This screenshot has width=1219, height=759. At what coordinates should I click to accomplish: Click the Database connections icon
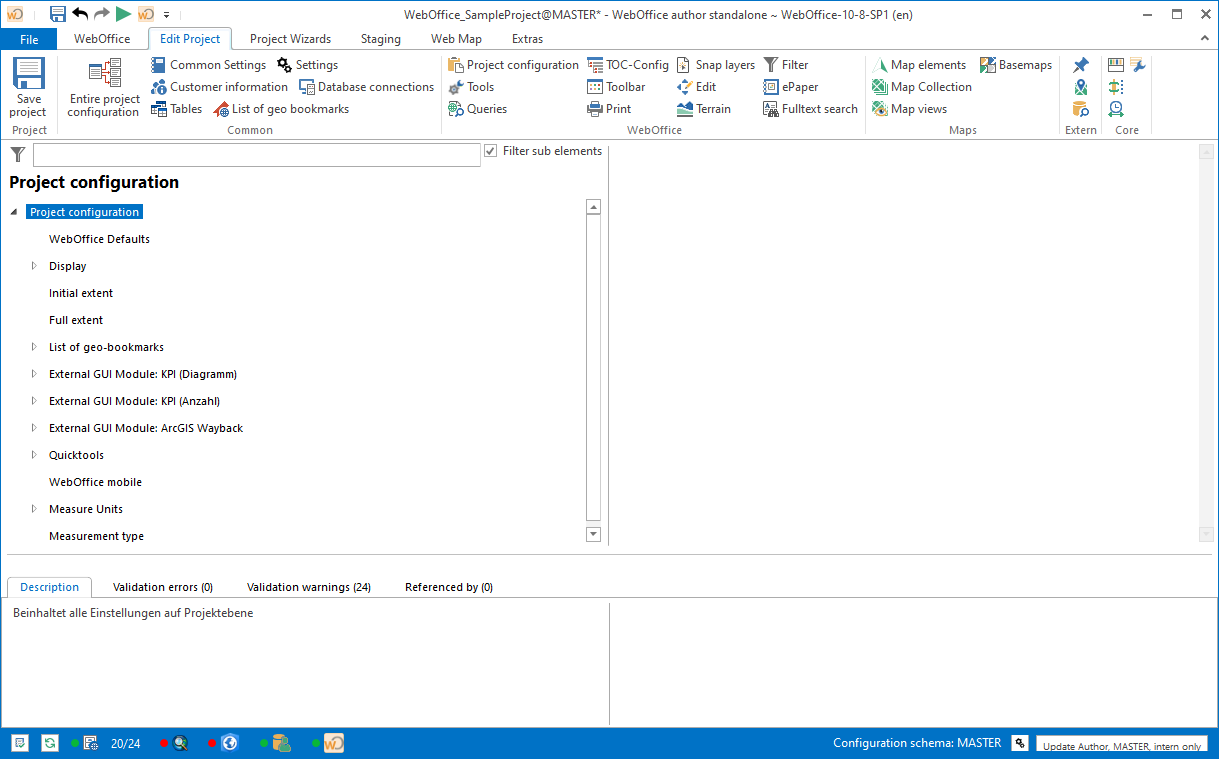365,86
